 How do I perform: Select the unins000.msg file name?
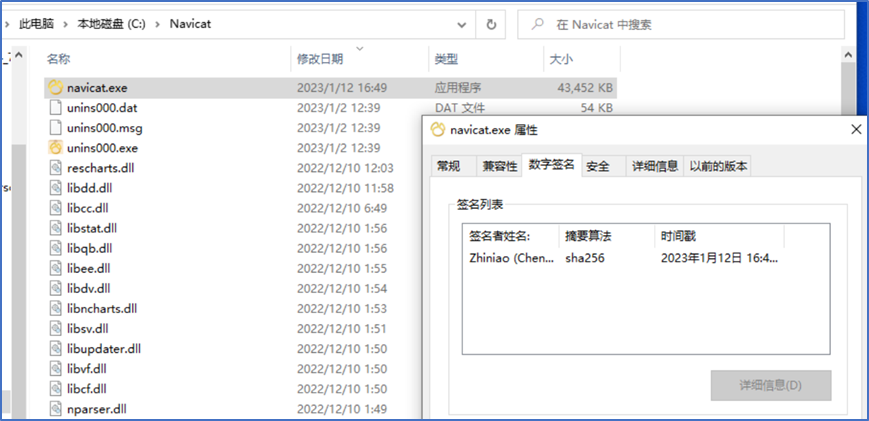point(105,128)
